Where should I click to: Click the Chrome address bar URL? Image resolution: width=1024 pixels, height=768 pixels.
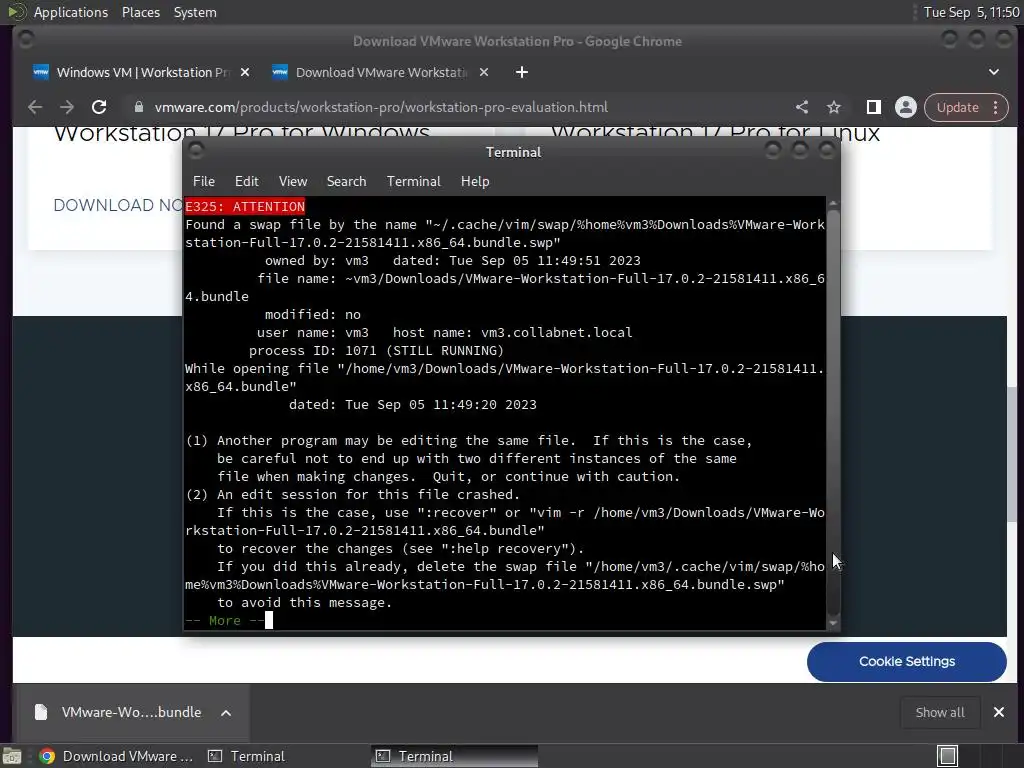coord(381,107)
